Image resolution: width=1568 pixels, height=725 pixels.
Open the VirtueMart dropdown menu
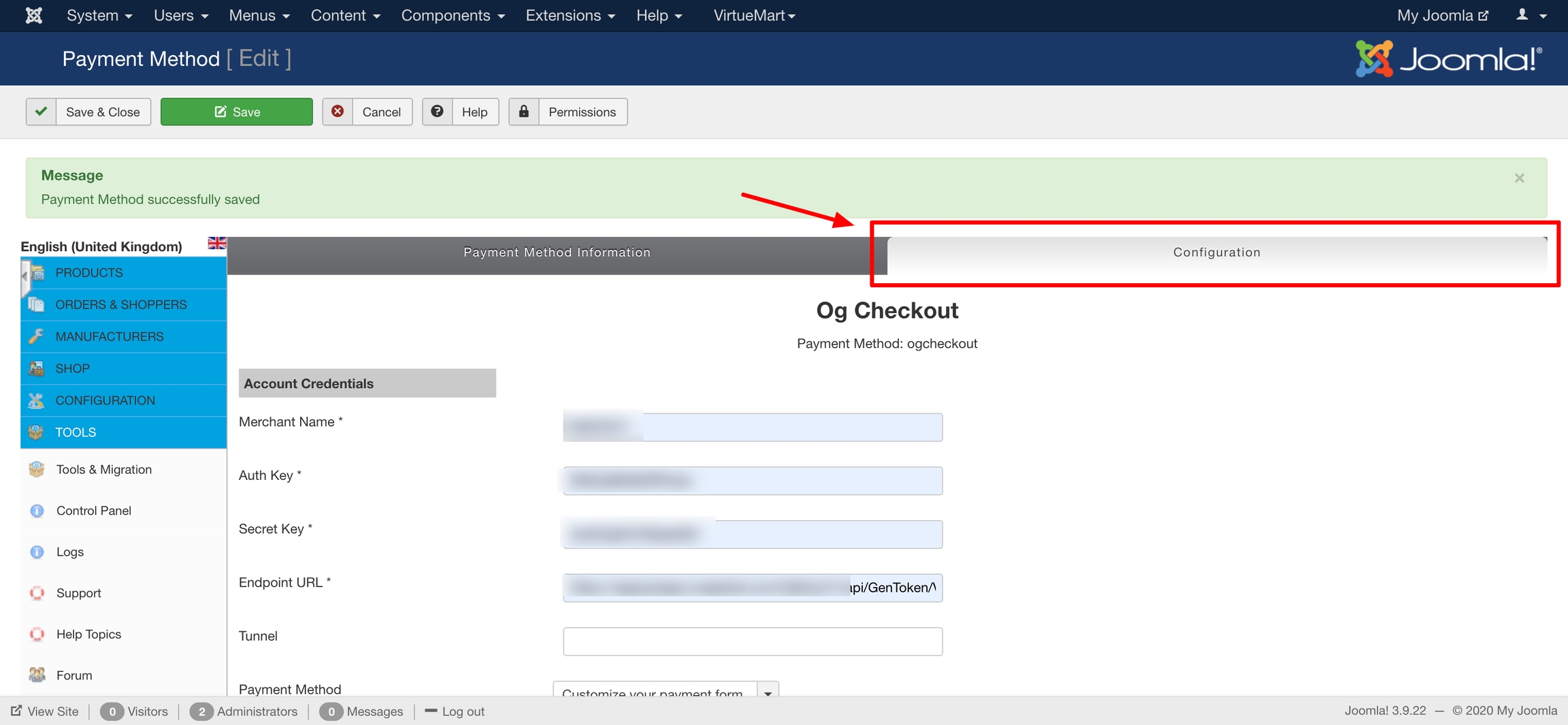[x=754, y=15]
